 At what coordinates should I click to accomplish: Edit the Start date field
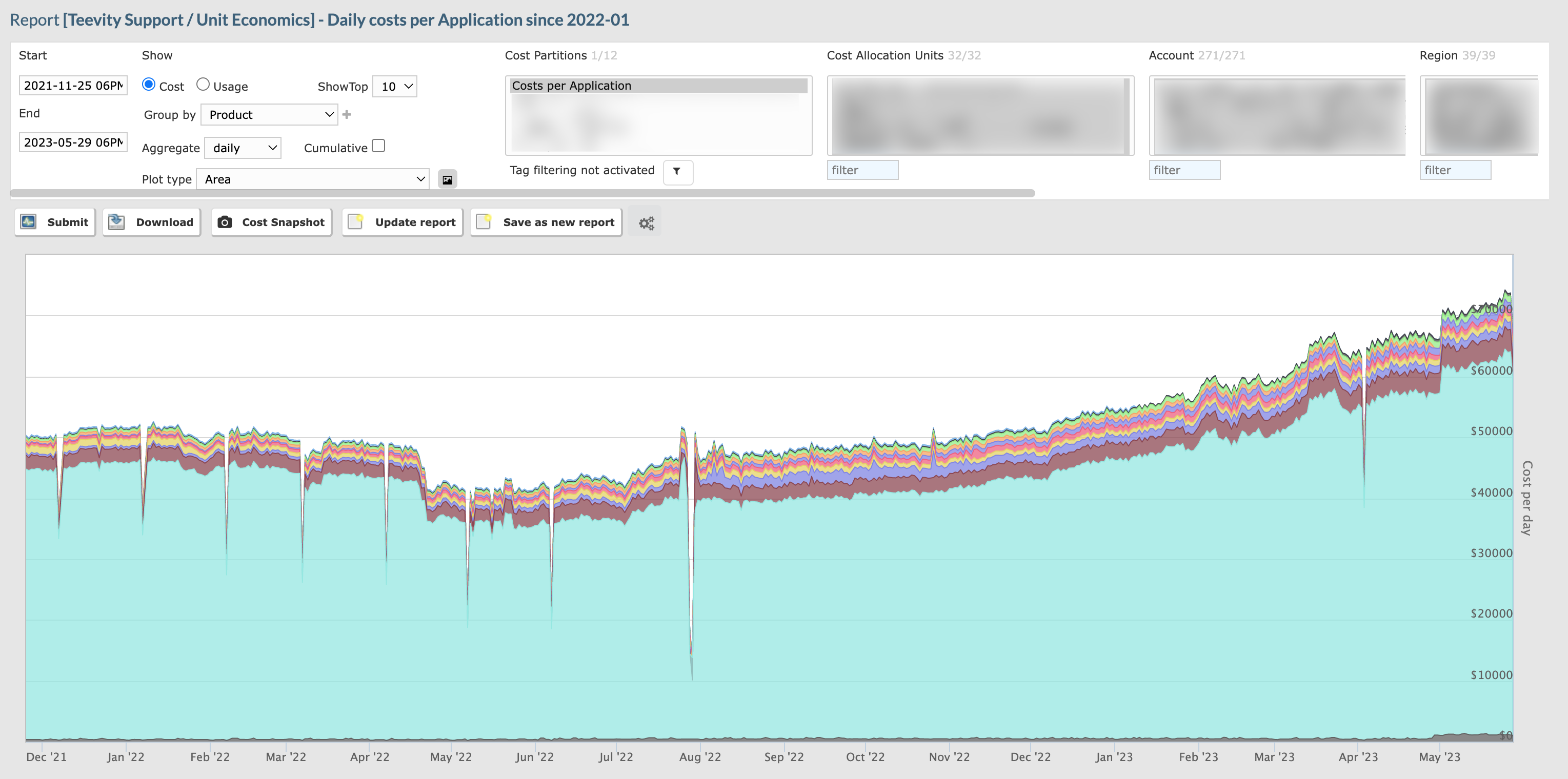click(73, 85)
